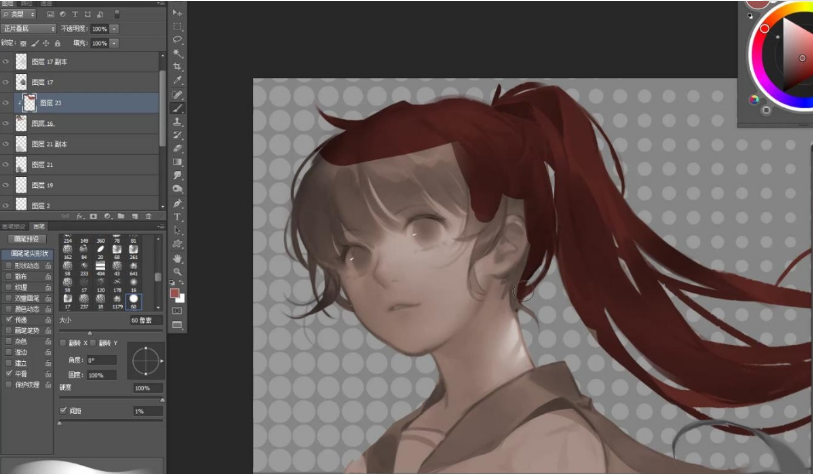The width and height of the screenshot is (813, 474).
Task: Click lock all (padlock) icon
Action: pyautogui.click(x=58, y=44)
